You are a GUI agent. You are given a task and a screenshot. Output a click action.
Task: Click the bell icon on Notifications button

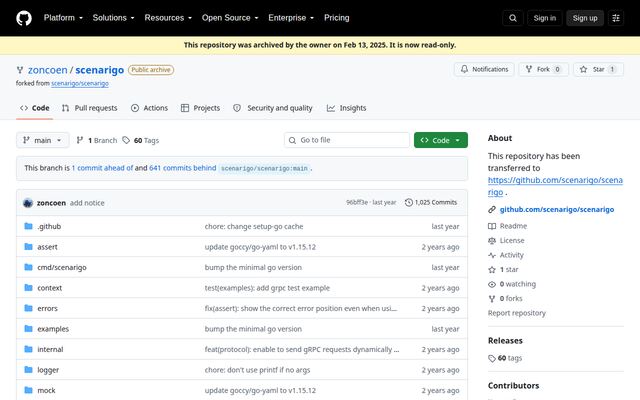[464, 69]
